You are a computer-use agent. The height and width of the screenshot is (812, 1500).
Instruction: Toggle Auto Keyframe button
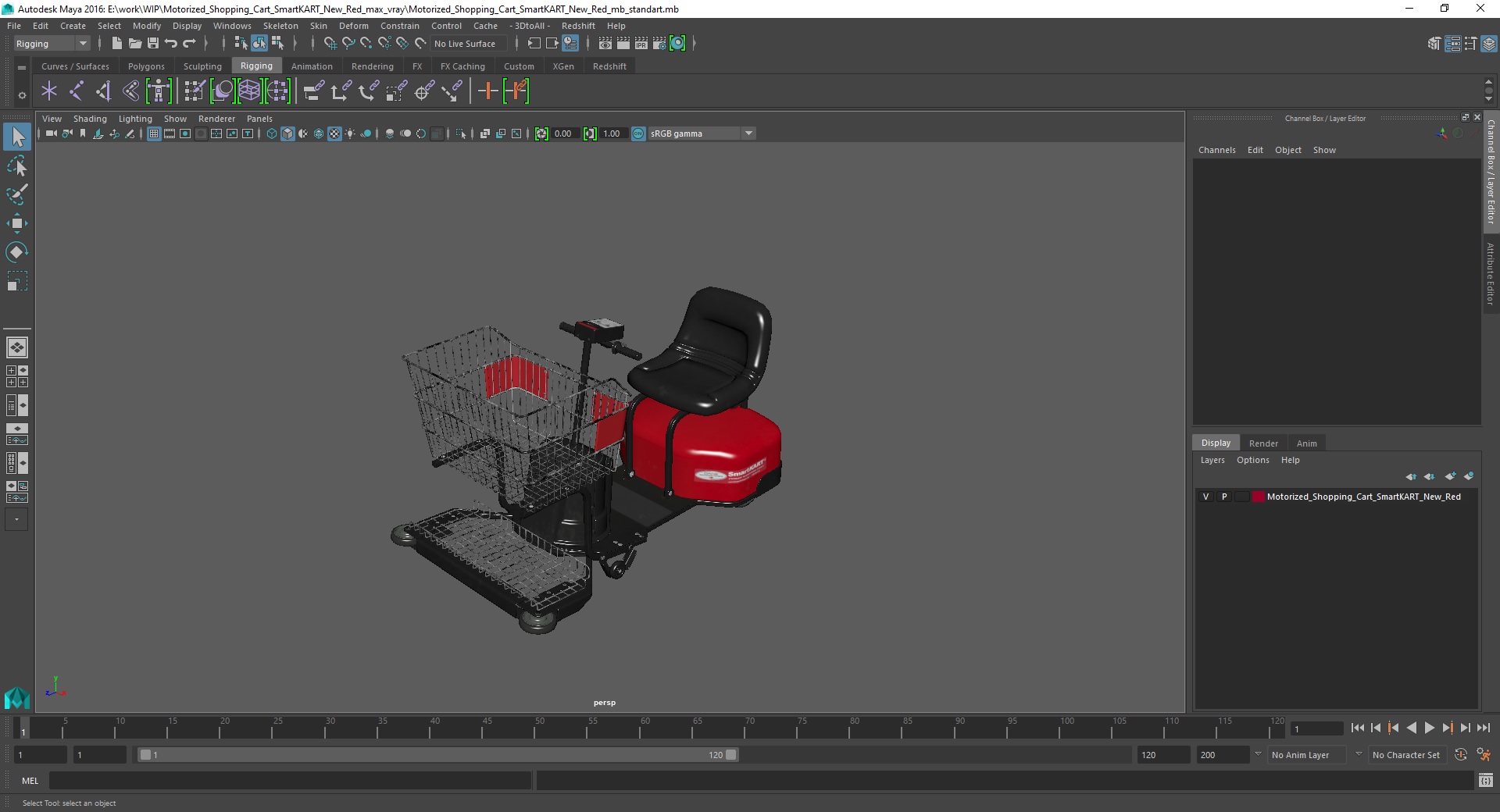coord(1461,755)
